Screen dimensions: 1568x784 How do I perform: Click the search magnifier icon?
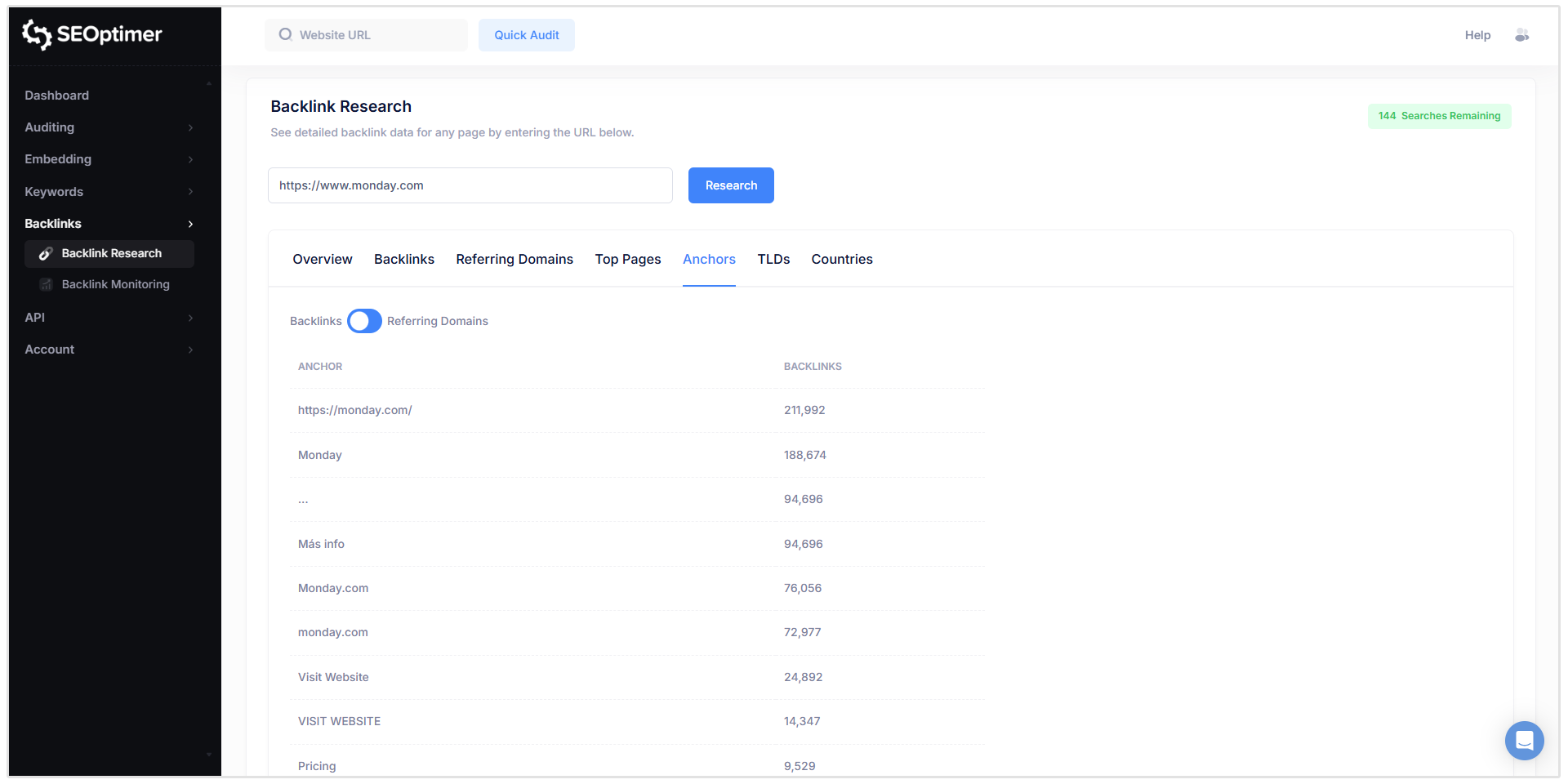tap(285, 35)
